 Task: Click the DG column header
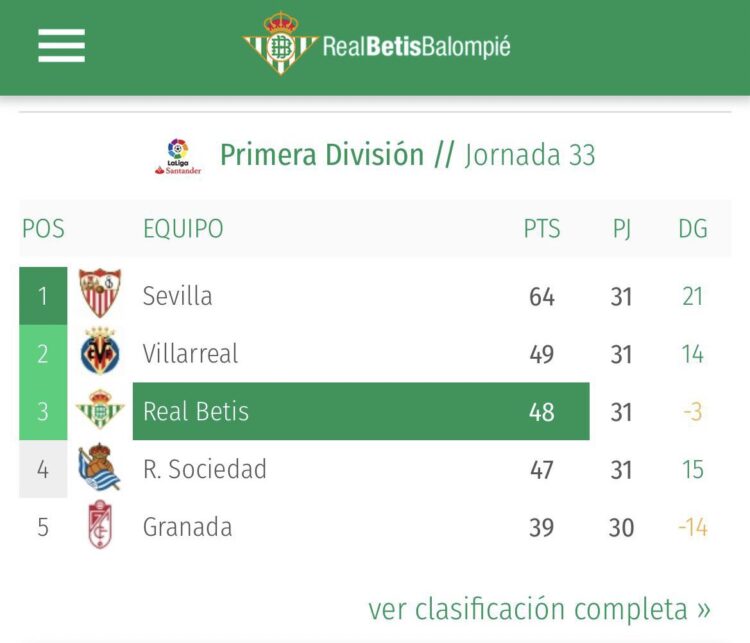tap(693, 228)
